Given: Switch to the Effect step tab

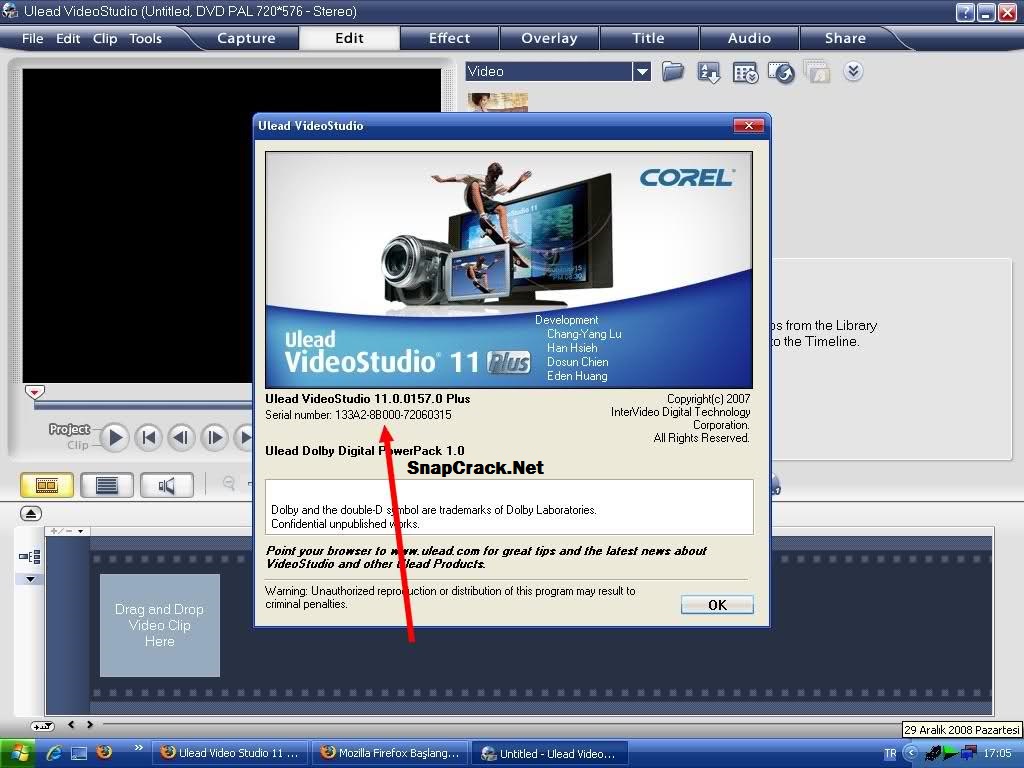Looking at the screenshot, I should click(x=449, y=38).
